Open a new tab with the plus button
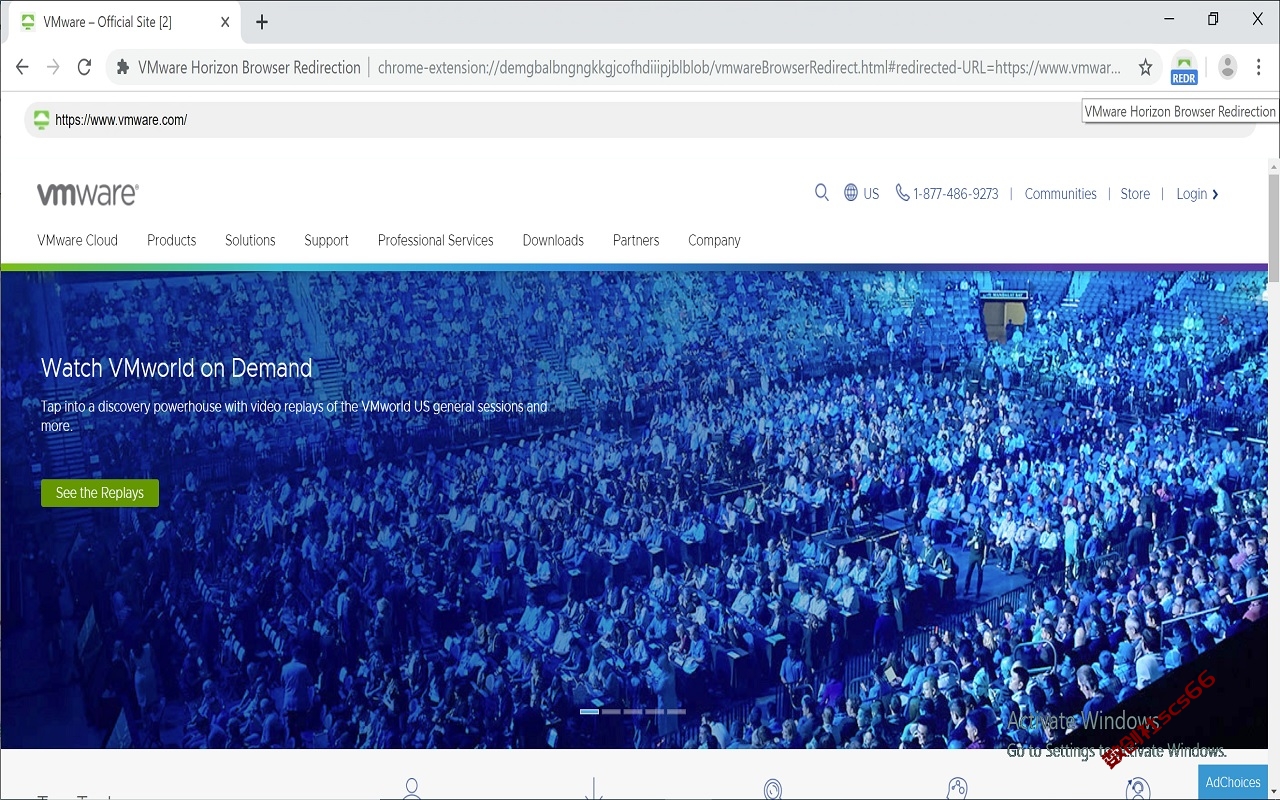 (x=262, y=22)
